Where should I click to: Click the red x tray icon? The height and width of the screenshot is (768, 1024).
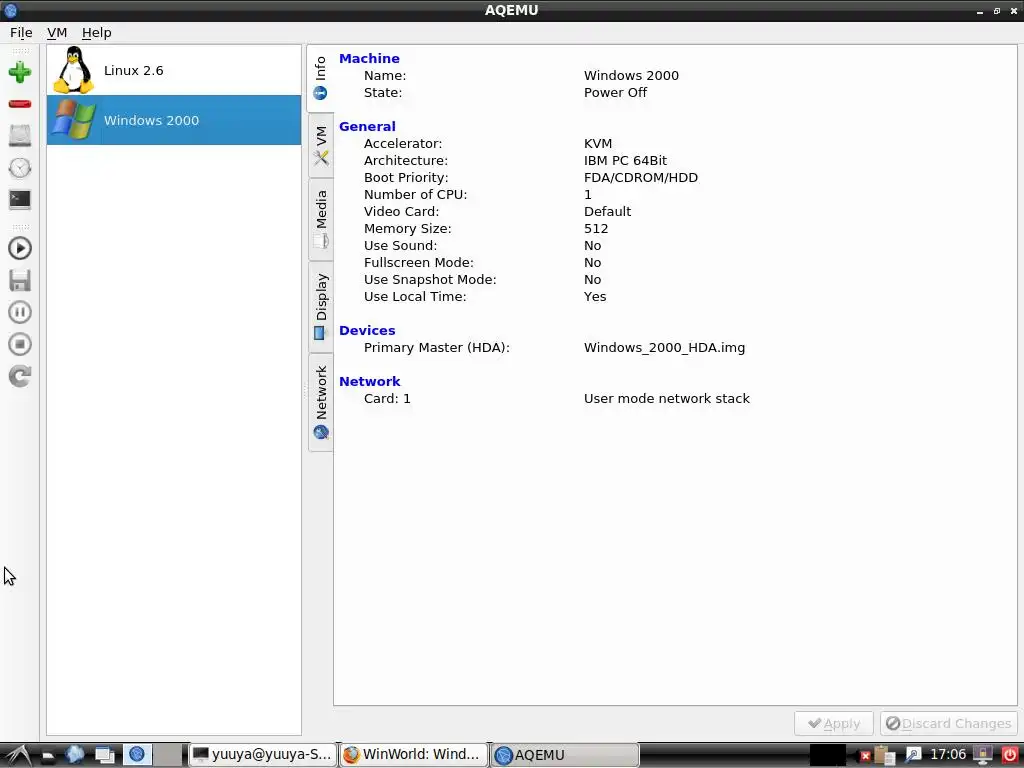tap(865, 756)
